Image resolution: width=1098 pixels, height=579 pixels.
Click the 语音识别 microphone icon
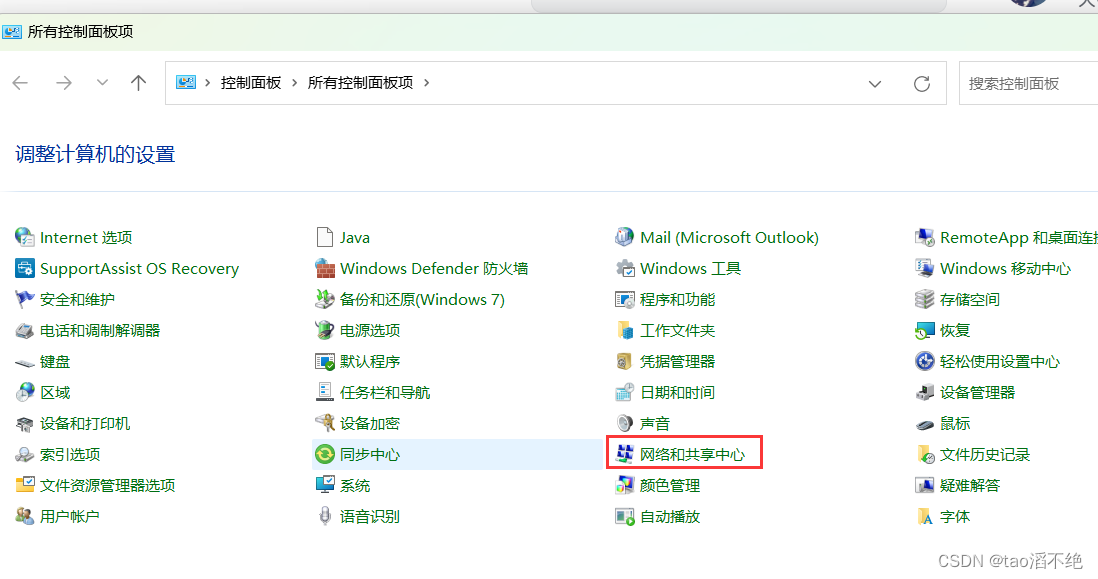pos(324,516)
